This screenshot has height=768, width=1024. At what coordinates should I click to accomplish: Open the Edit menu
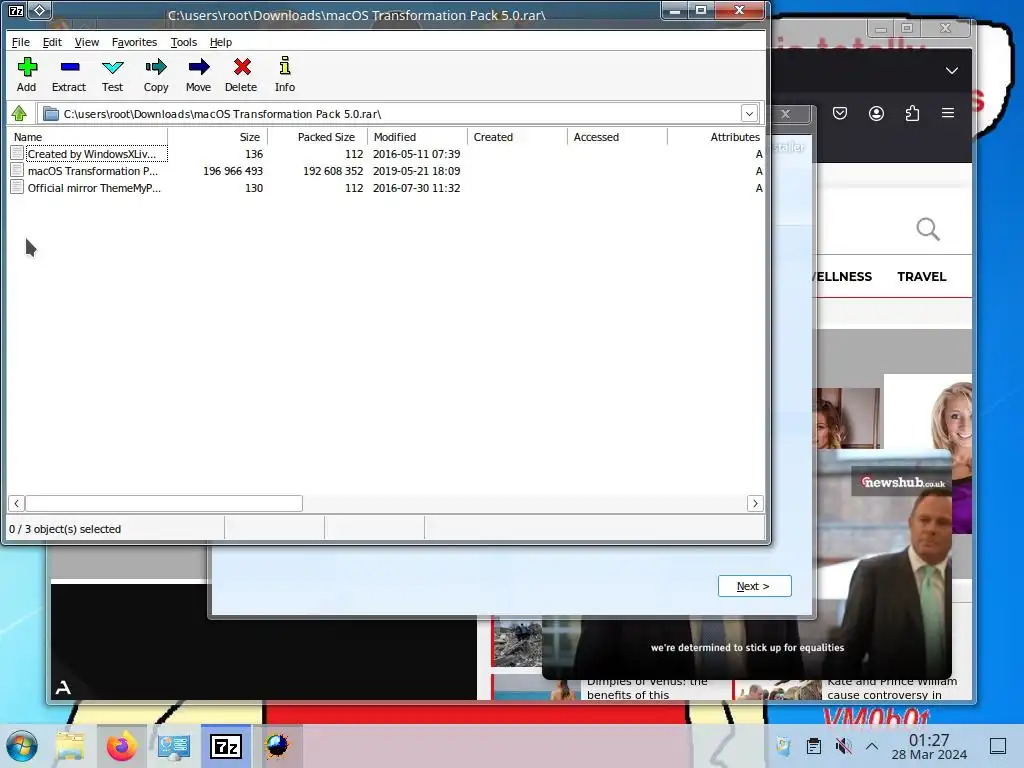(52, 42)
